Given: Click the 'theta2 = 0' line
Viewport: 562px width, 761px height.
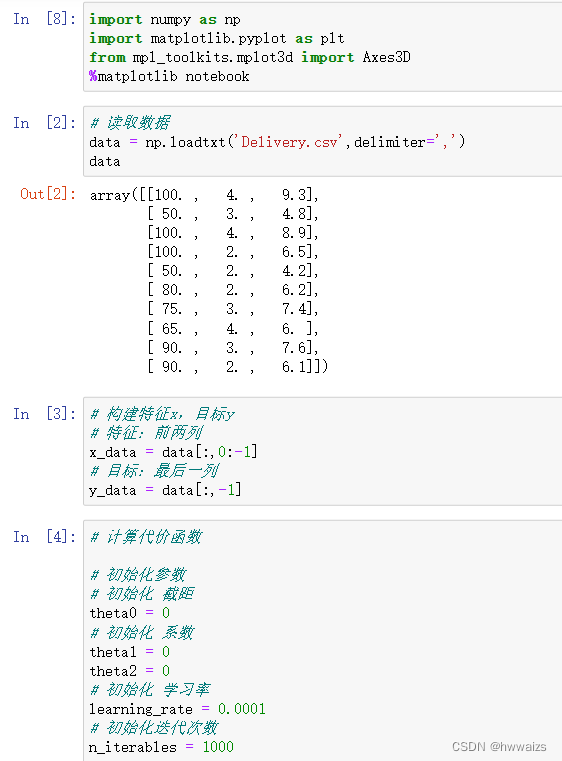Looking at the screenshot, I should click(x=130, y=671).
